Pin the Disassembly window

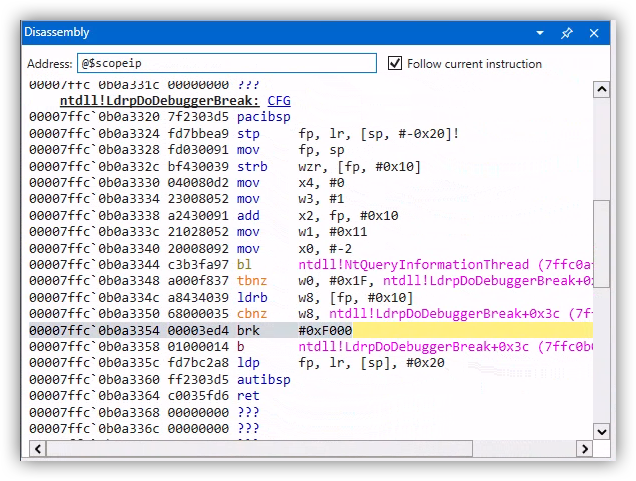tap(567, 33)
